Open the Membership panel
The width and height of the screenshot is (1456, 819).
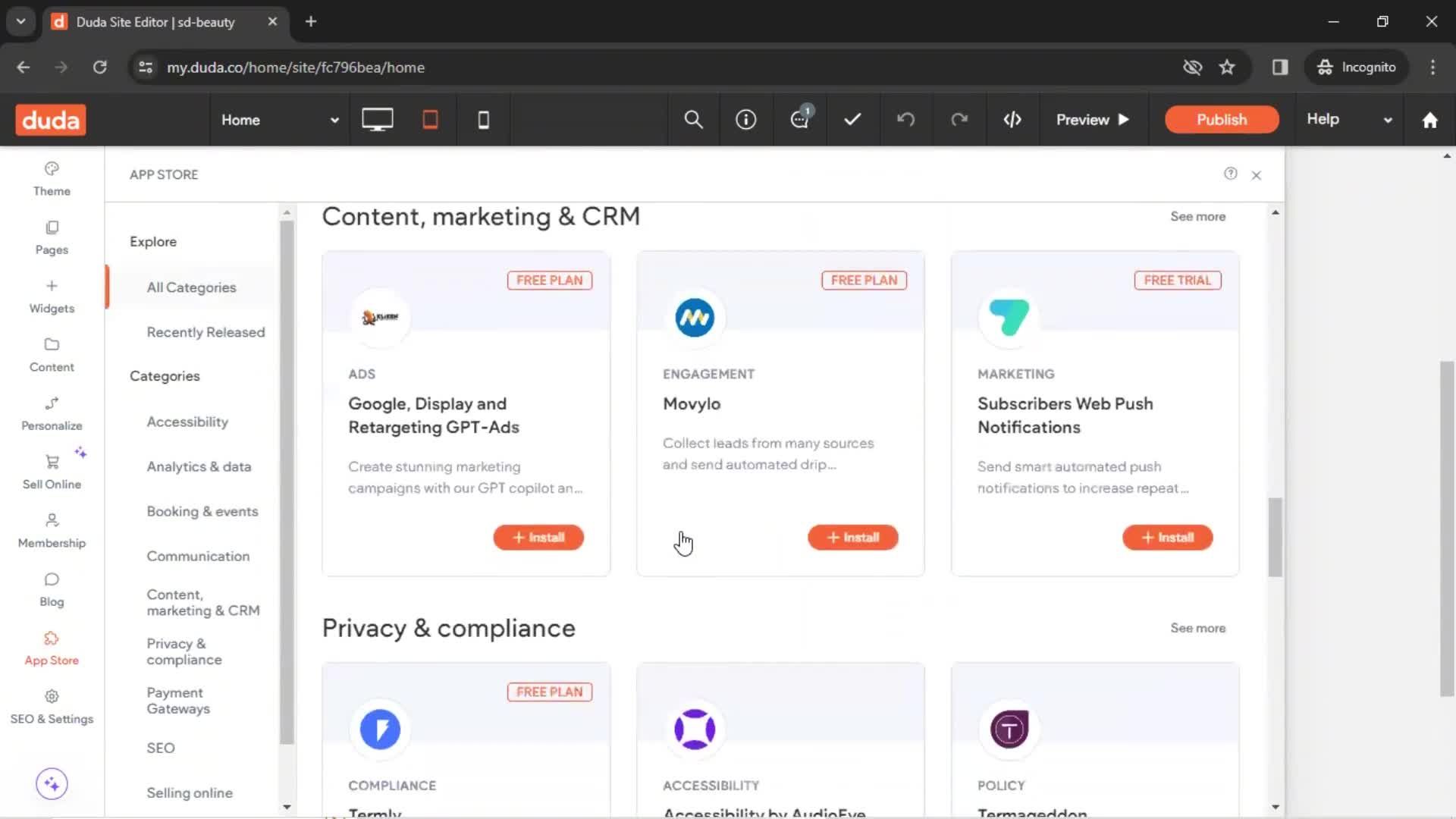[x=52, y=531]
